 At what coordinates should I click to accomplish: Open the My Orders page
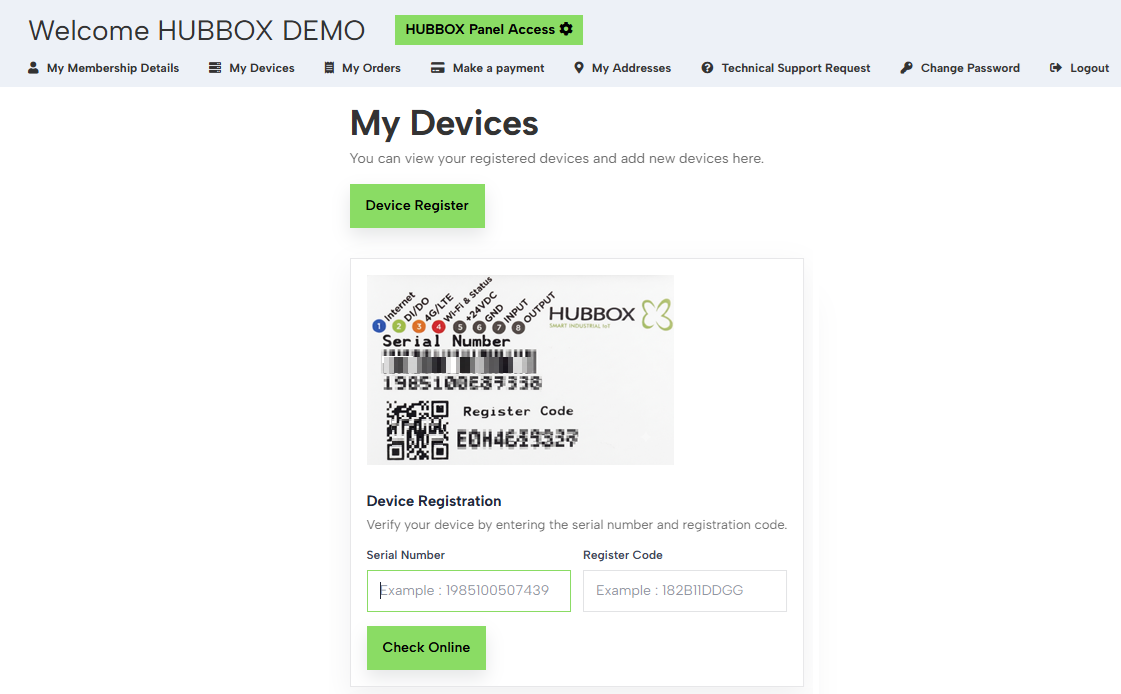click(362, 68)
